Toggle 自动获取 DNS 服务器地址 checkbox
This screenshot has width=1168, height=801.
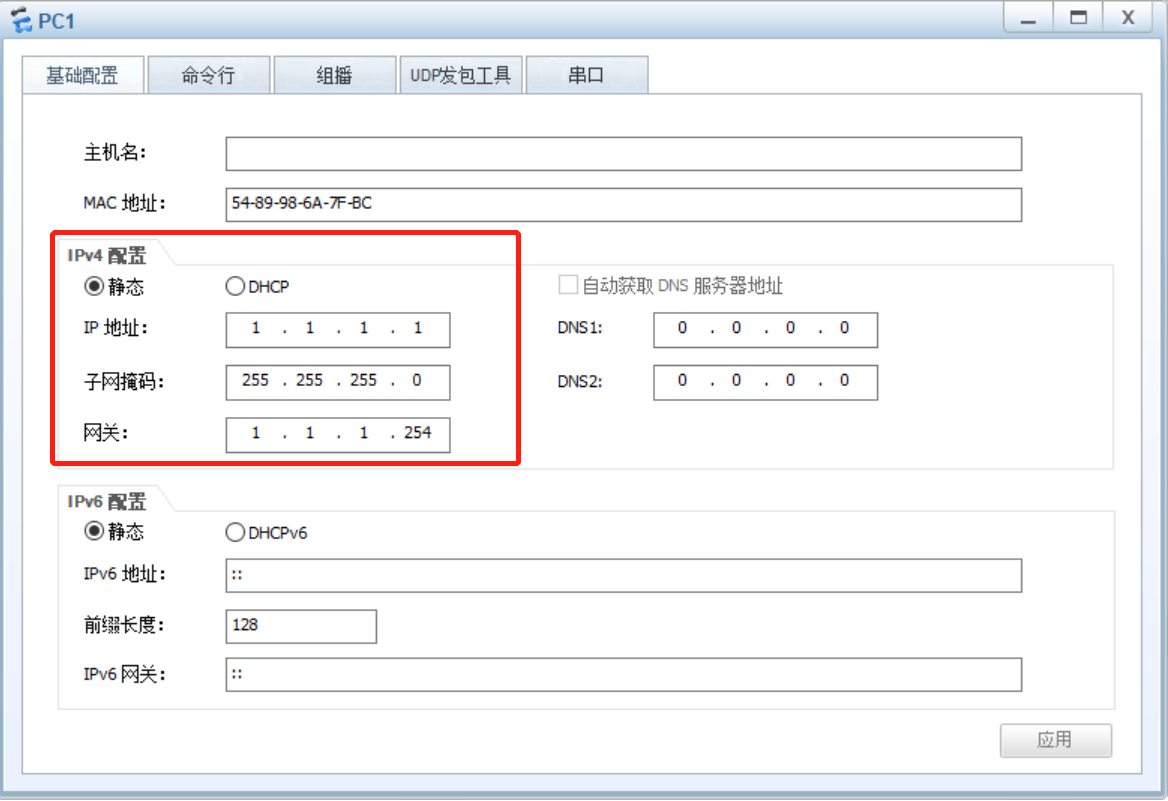coord(568,285)
